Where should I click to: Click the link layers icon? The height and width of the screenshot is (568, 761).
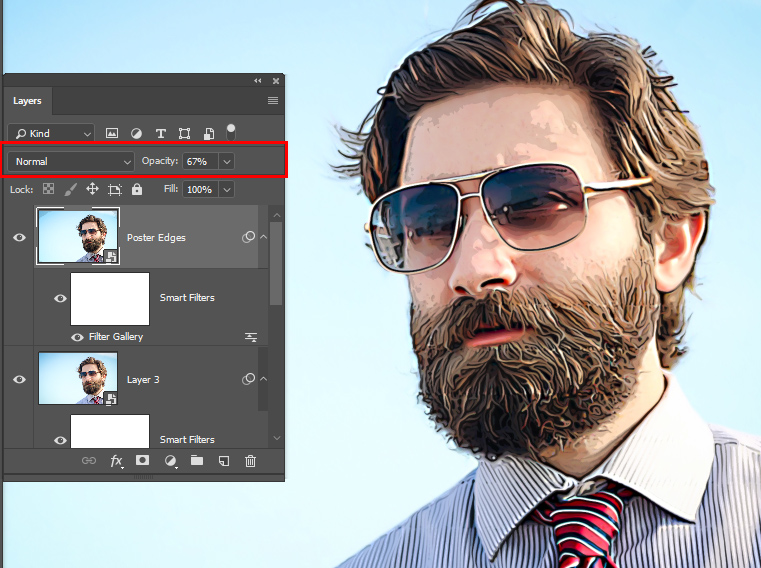tap(89, 461)
